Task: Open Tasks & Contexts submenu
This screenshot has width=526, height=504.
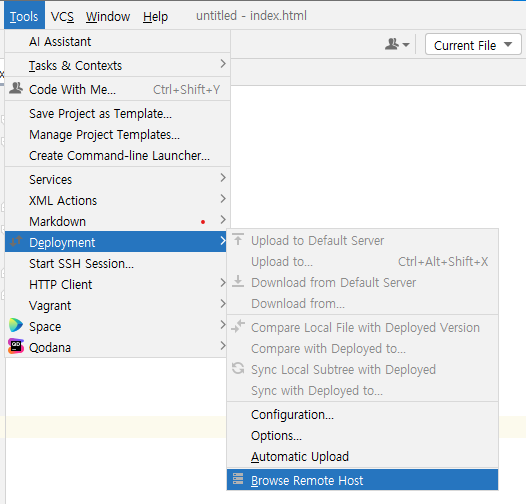Action: (x=117, y=65)
